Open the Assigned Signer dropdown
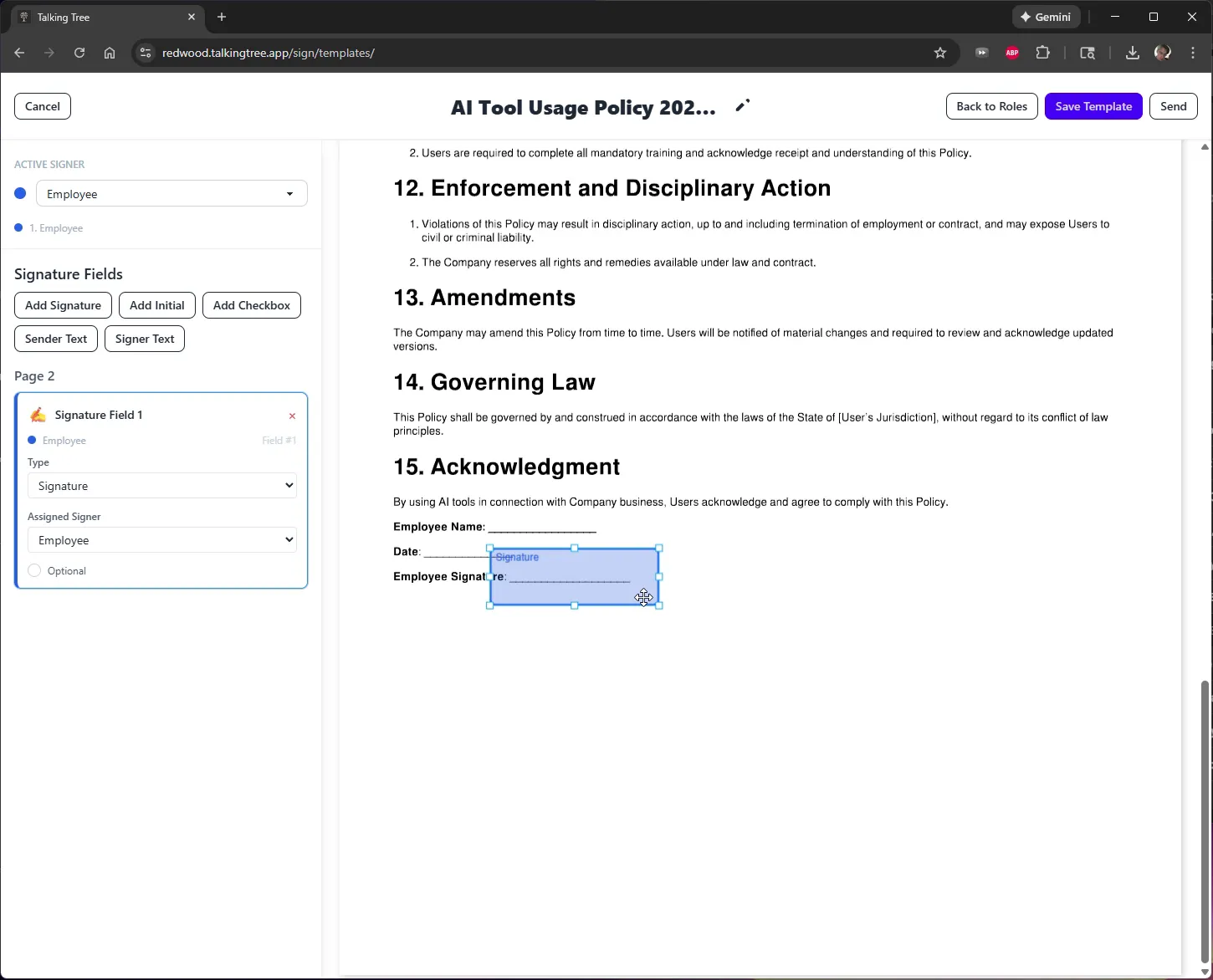1213x980 pixels. click(x=162, y=539)
